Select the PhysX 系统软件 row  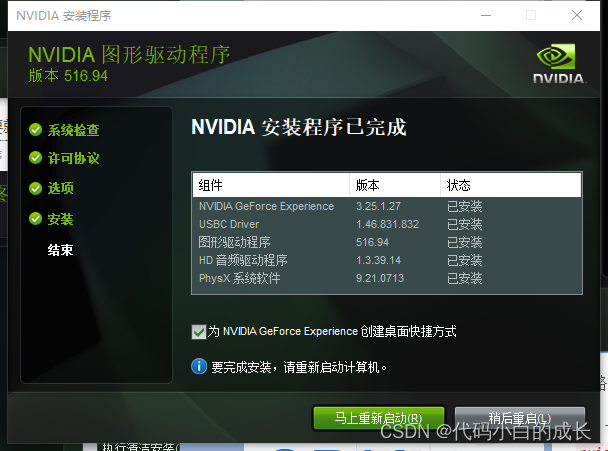pos(387,278)
